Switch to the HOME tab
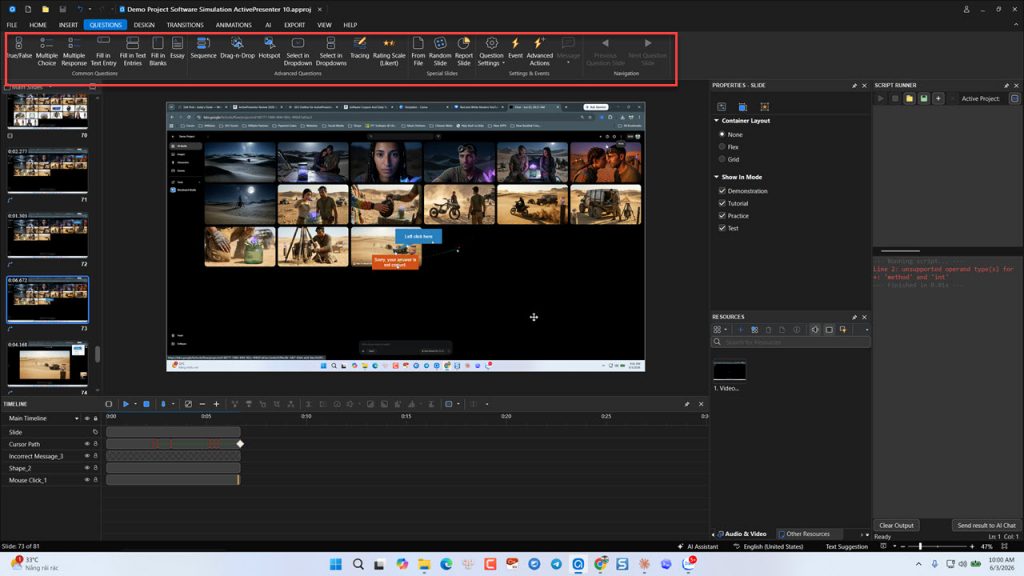The height and width of the screenshot is (576, 1024). pyautogui.click(x=38, y=25)
